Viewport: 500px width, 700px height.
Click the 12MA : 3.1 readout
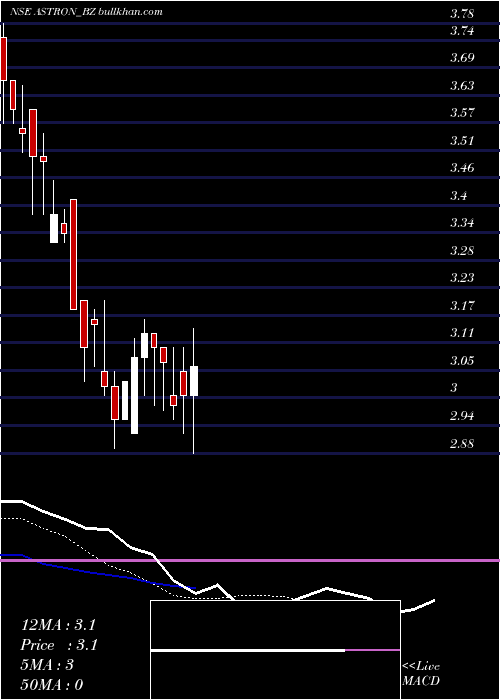[58, 625]
